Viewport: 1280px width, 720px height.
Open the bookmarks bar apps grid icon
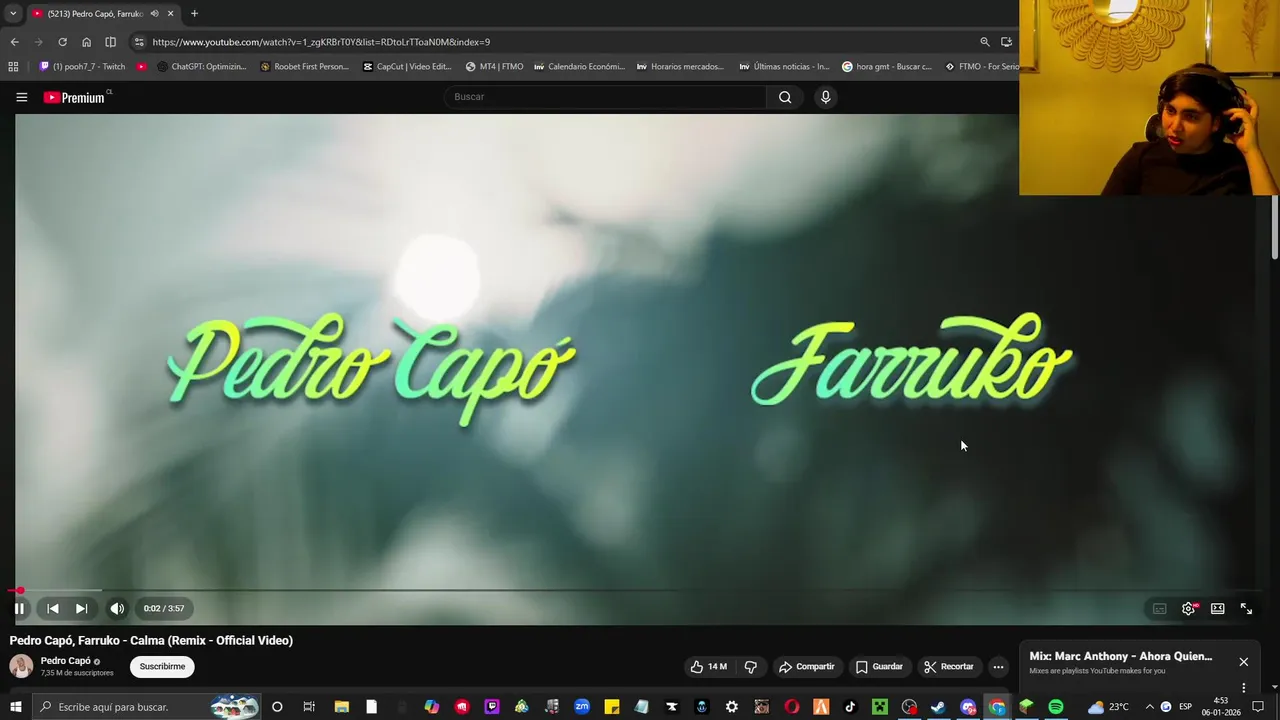[x=13, y=67]
